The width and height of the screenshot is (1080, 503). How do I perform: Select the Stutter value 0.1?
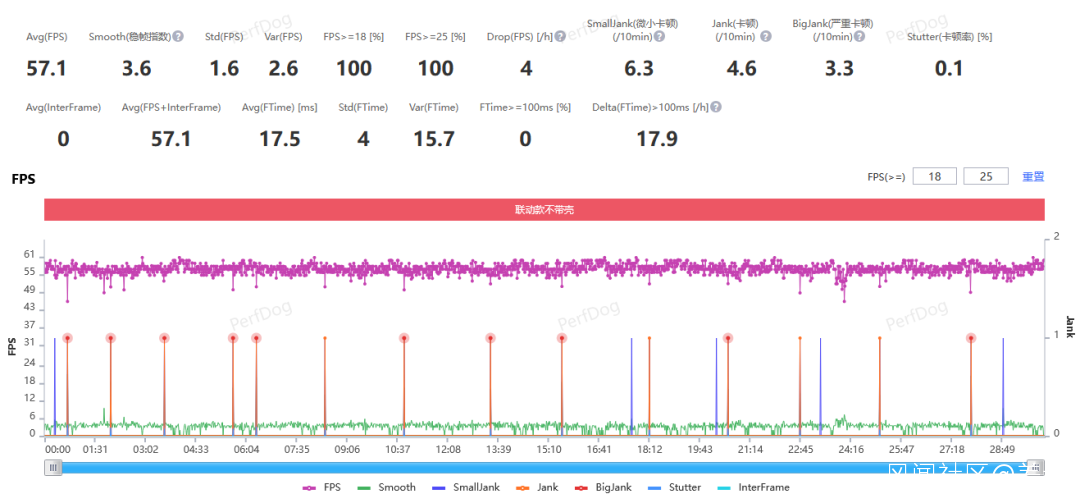pyautogui.click(x=949, y=69)
